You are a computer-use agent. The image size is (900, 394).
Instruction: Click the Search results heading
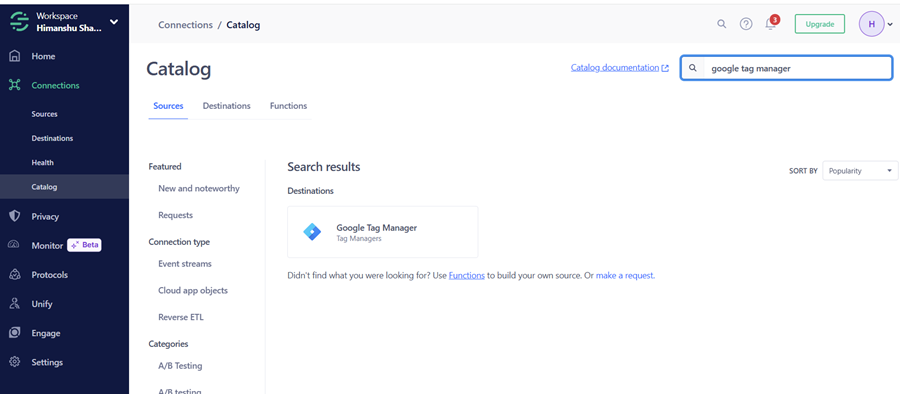[324, 167]
